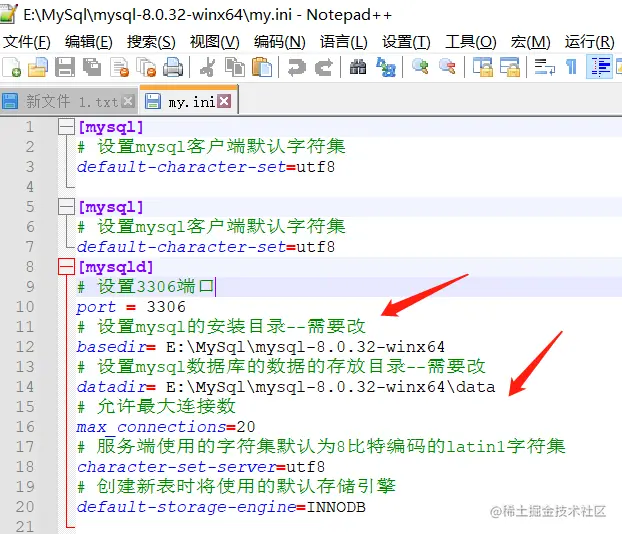This screenshot has width=622, height=534.
Task: Click the Close All files icon
Action: 146,67
